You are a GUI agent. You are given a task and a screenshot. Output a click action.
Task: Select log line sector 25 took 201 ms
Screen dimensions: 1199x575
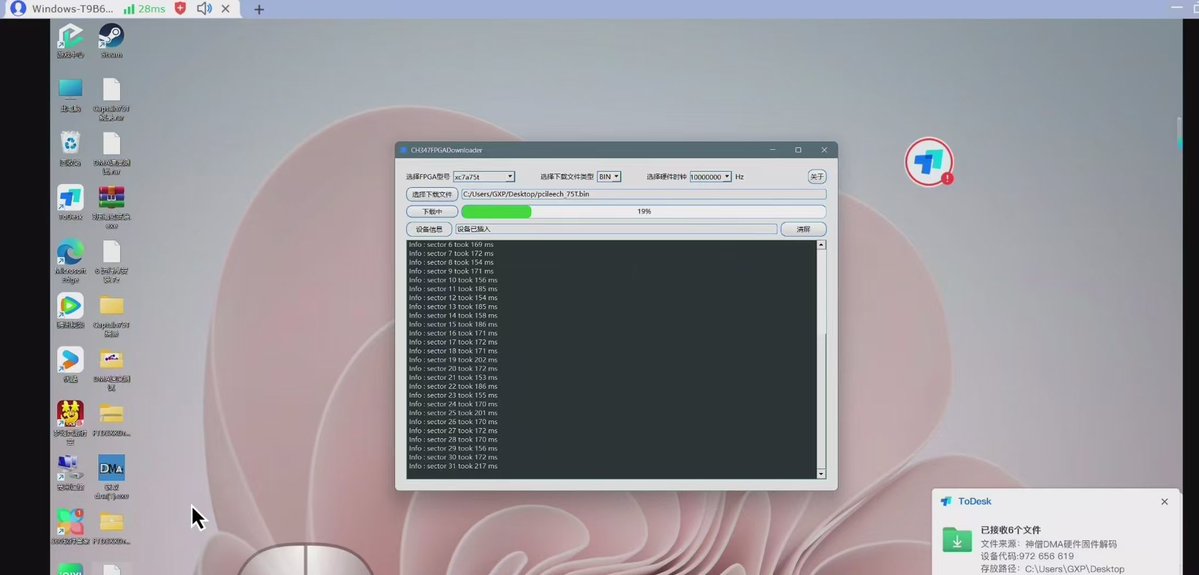(453, 413)
